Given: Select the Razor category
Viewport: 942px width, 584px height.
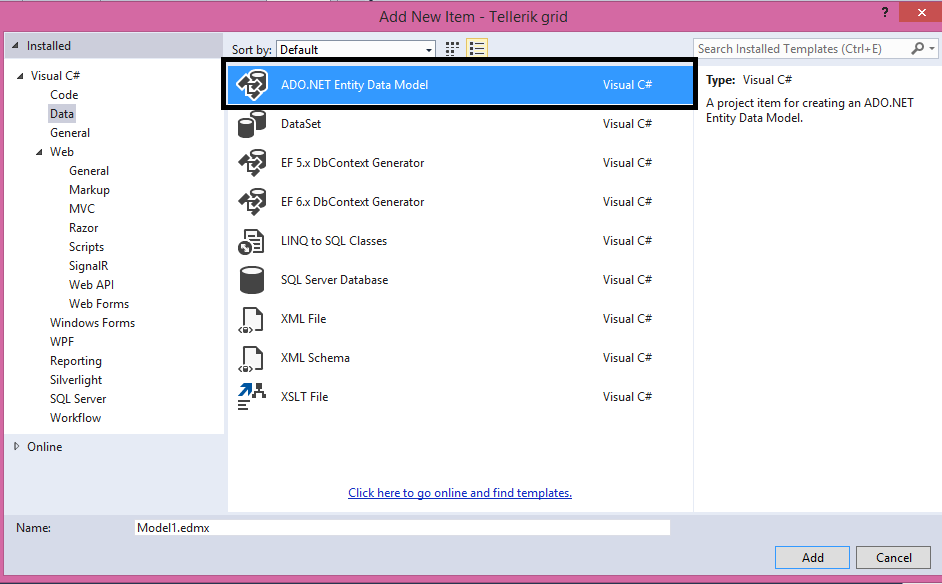Looking at the screenshot, I should click(x=84, y=228).
